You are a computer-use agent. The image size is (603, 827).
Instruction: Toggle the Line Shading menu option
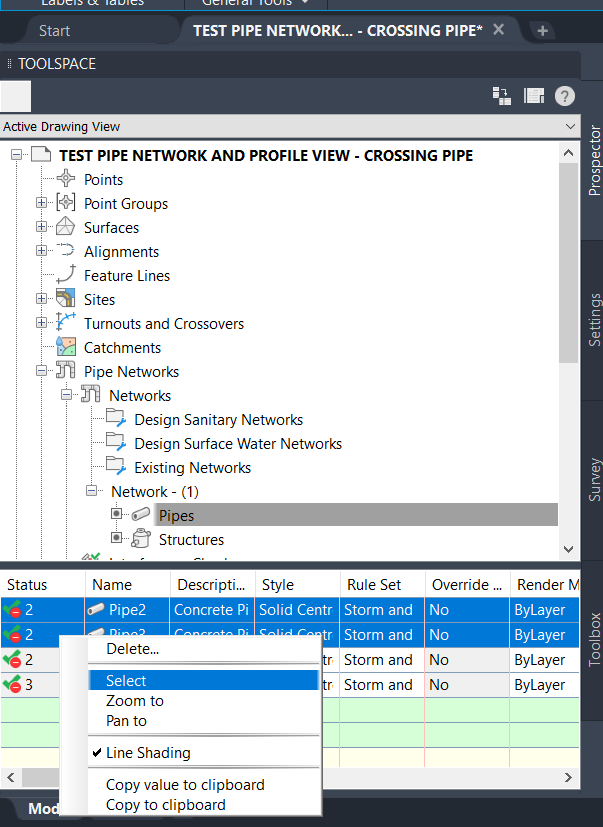point(203,753)
